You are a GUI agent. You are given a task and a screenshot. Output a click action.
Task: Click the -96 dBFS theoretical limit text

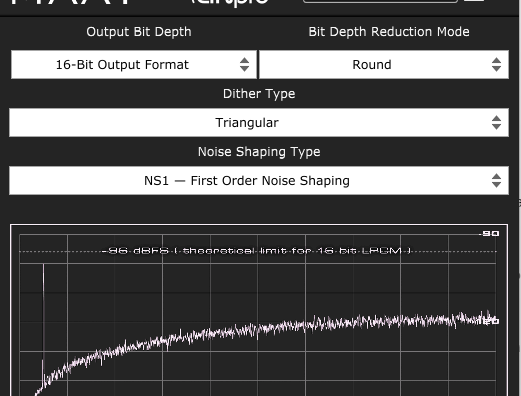(x=257, y=251)
